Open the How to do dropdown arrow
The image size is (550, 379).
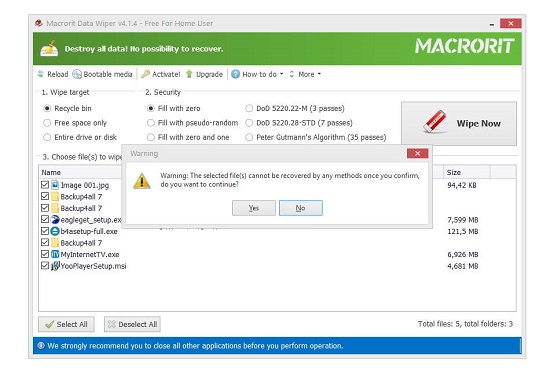(x=281, y=74)
